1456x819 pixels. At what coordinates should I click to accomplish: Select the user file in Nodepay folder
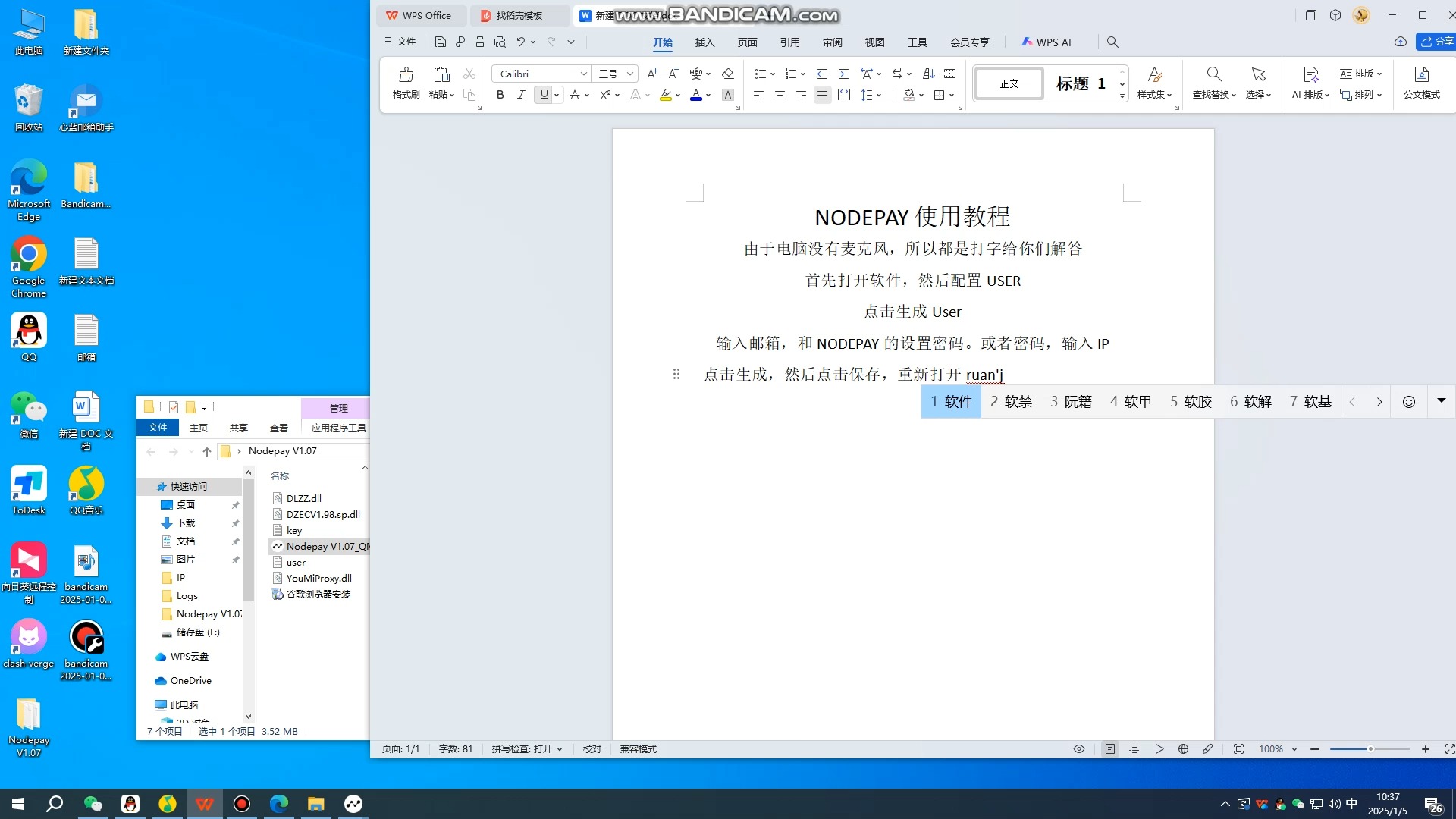pyautogui.click(x=296, y=562)
